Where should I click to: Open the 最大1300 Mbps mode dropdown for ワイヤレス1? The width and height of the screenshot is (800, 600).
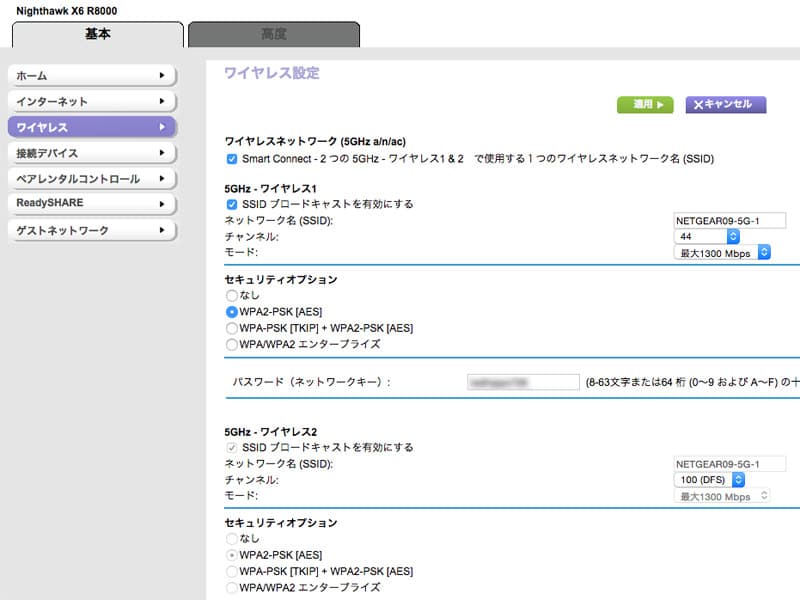[x=722, y=253]
